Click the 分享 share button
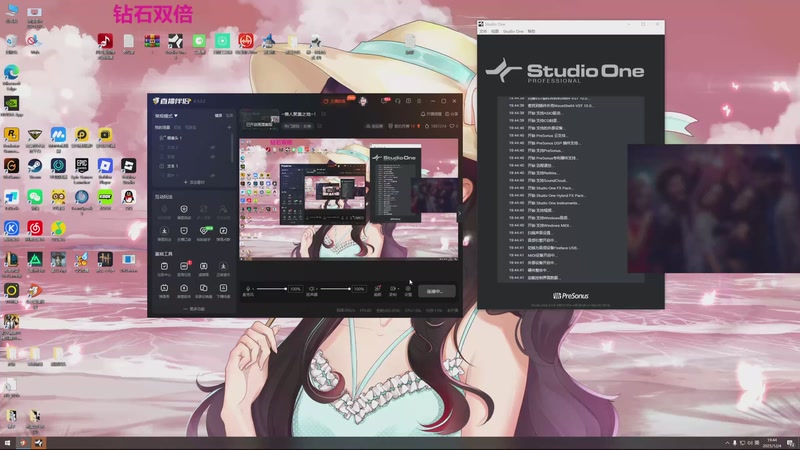 tap(452, 114)
